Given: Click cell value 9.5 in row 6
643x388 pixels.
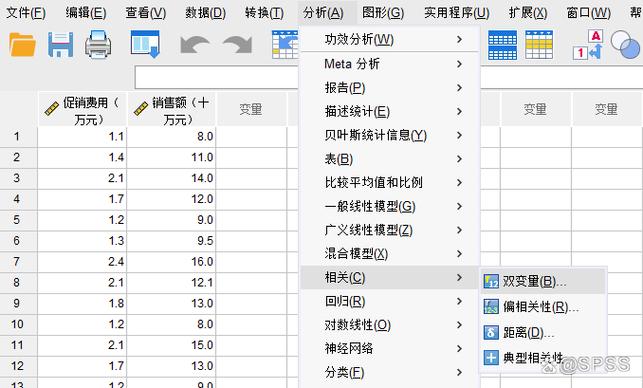Looking at the screenshot, I should point(171,241).
